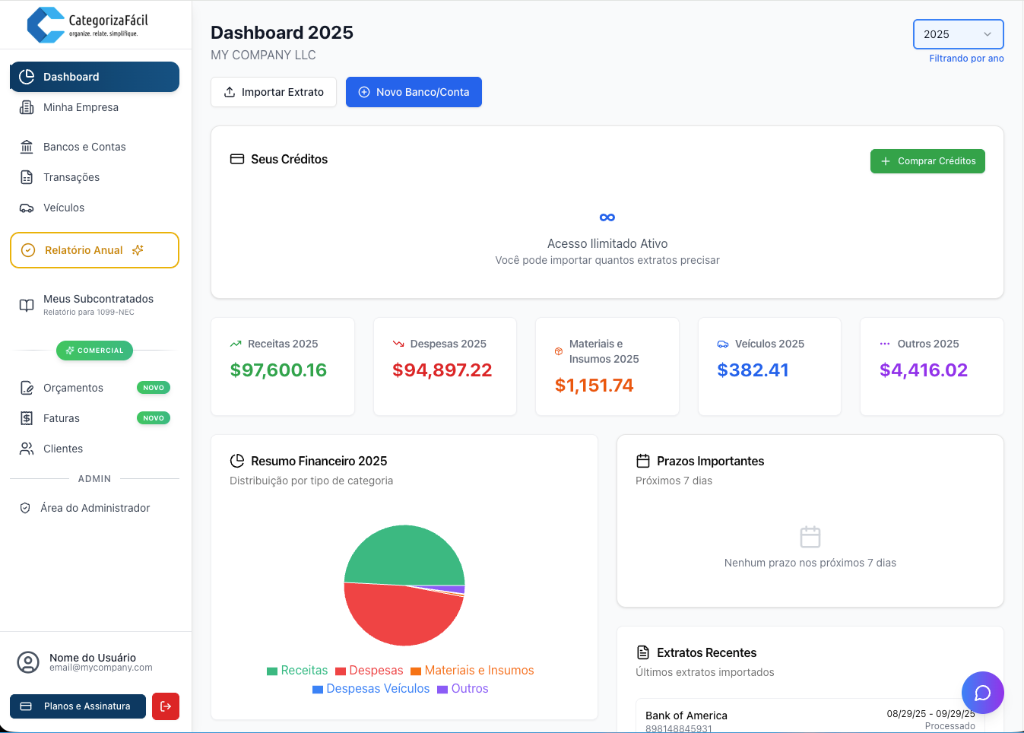
Task: Click the 'Acesso Ilimitado Ativo' text
Action: click(x=607, y=244)
